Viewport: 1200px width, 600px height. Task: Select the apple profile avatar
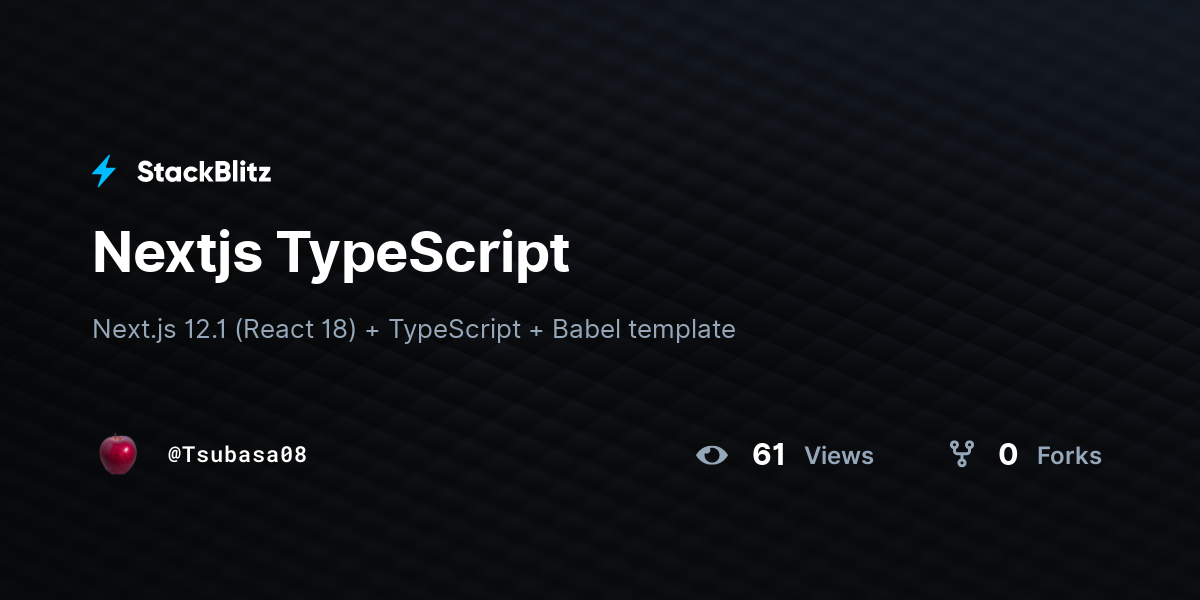tap(118, 454)
